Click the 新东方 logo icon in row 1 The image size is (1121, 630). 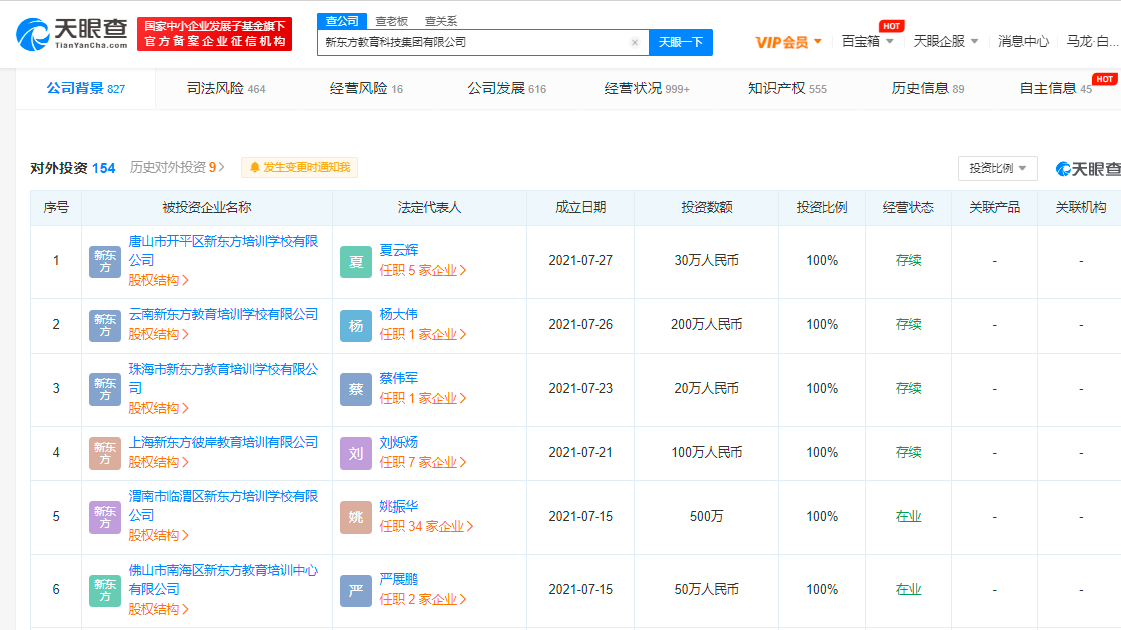(104, 262)
